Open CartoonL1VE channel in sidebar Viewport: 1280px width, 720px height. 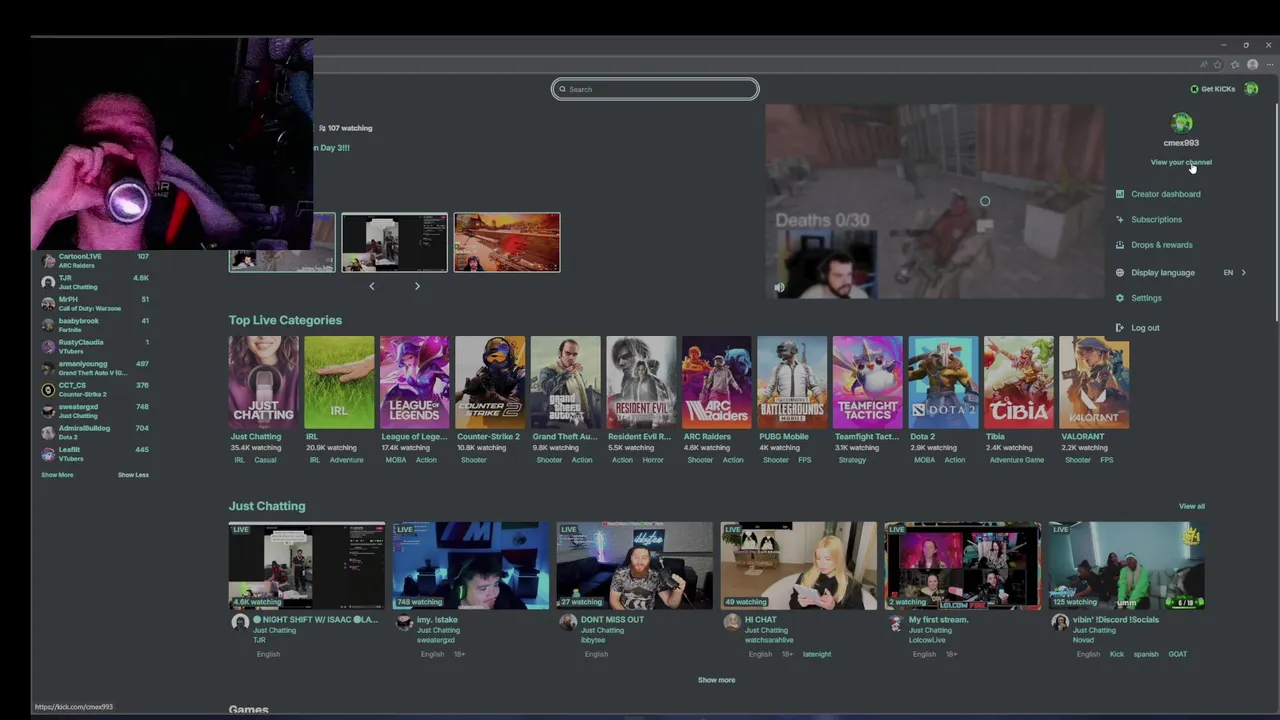click(x=95, y=261)
